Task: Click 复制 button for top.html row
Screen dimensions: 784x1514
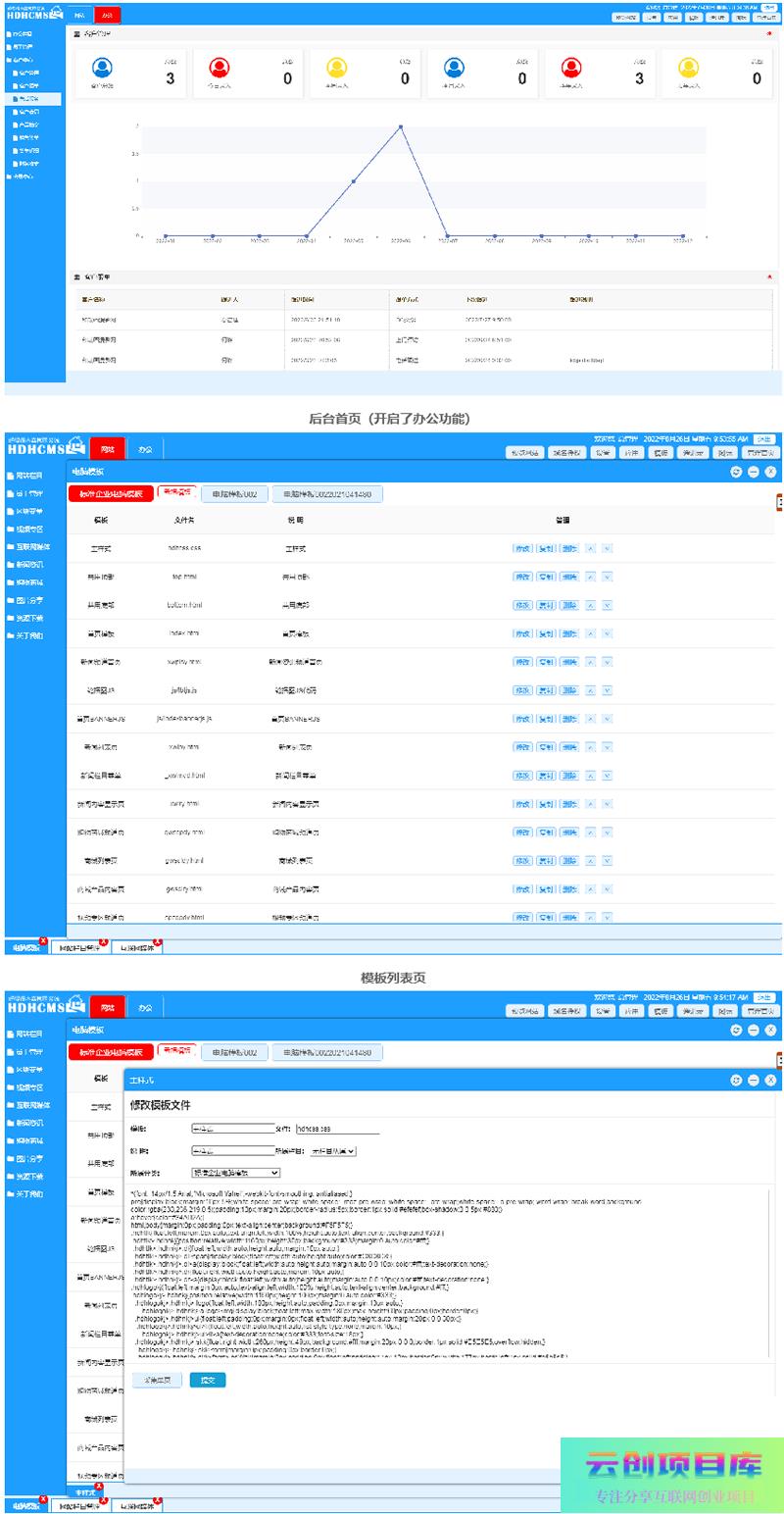Action: point(546,578)
